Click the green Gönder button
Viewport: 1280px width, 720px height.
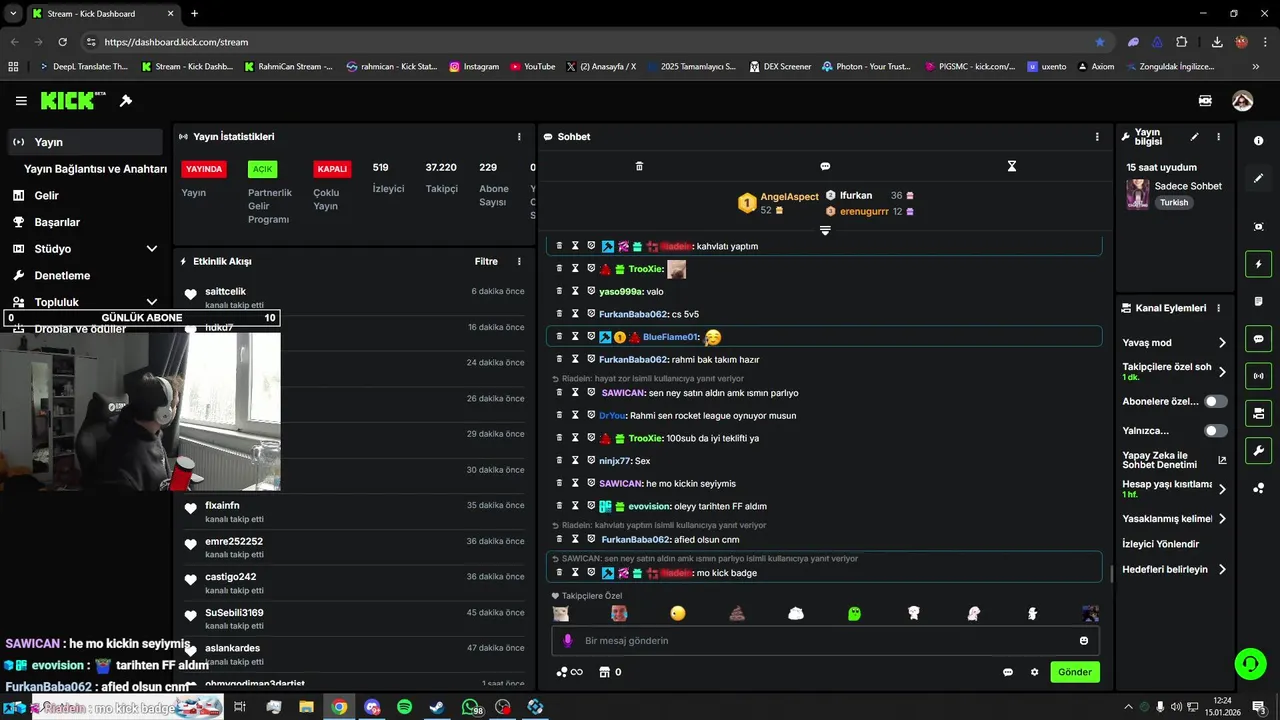[x=1075, y=672]
